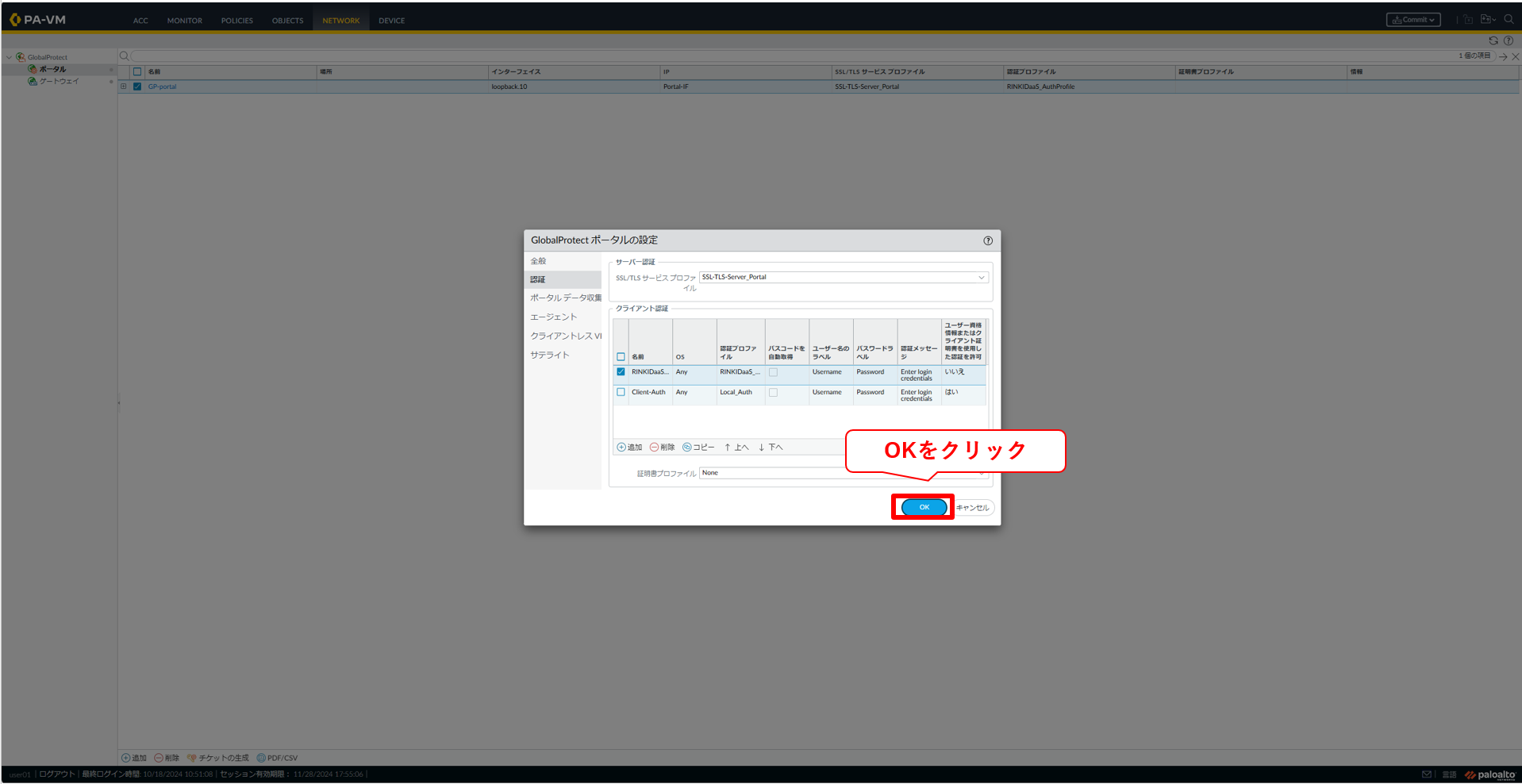The width and height of the screenshot is (1522, 784).
Task: Click the loopback.10 interface cell
Action: point(509,86)
